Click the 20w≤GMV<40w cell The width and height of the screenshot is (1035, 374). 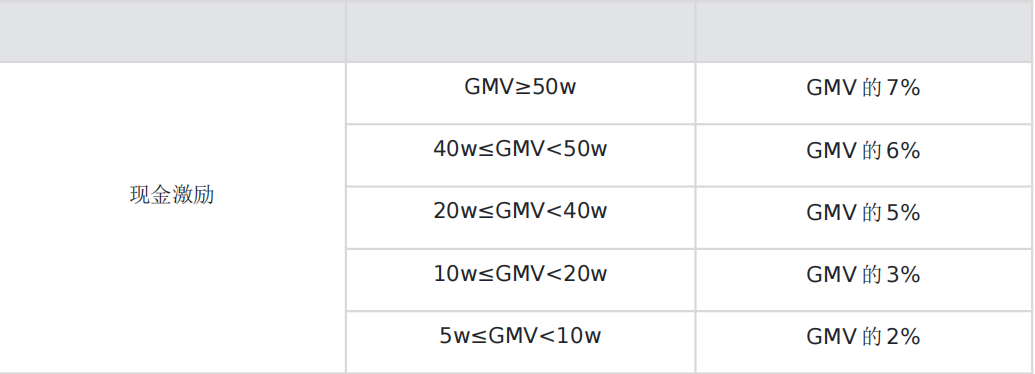[x=520, y=218]
